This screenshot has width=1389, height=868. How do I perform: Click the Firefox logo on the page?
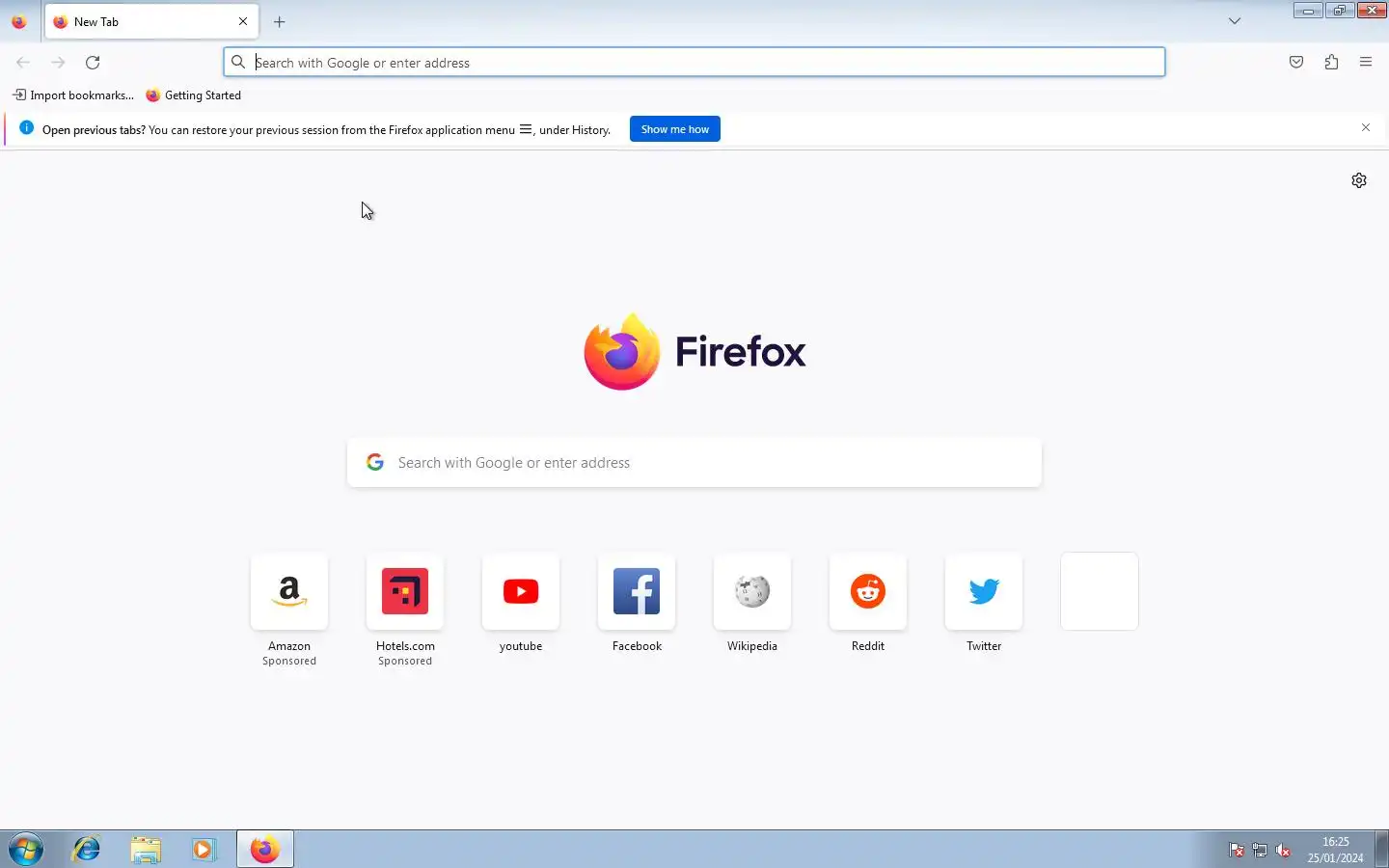(x=694, y=352)
